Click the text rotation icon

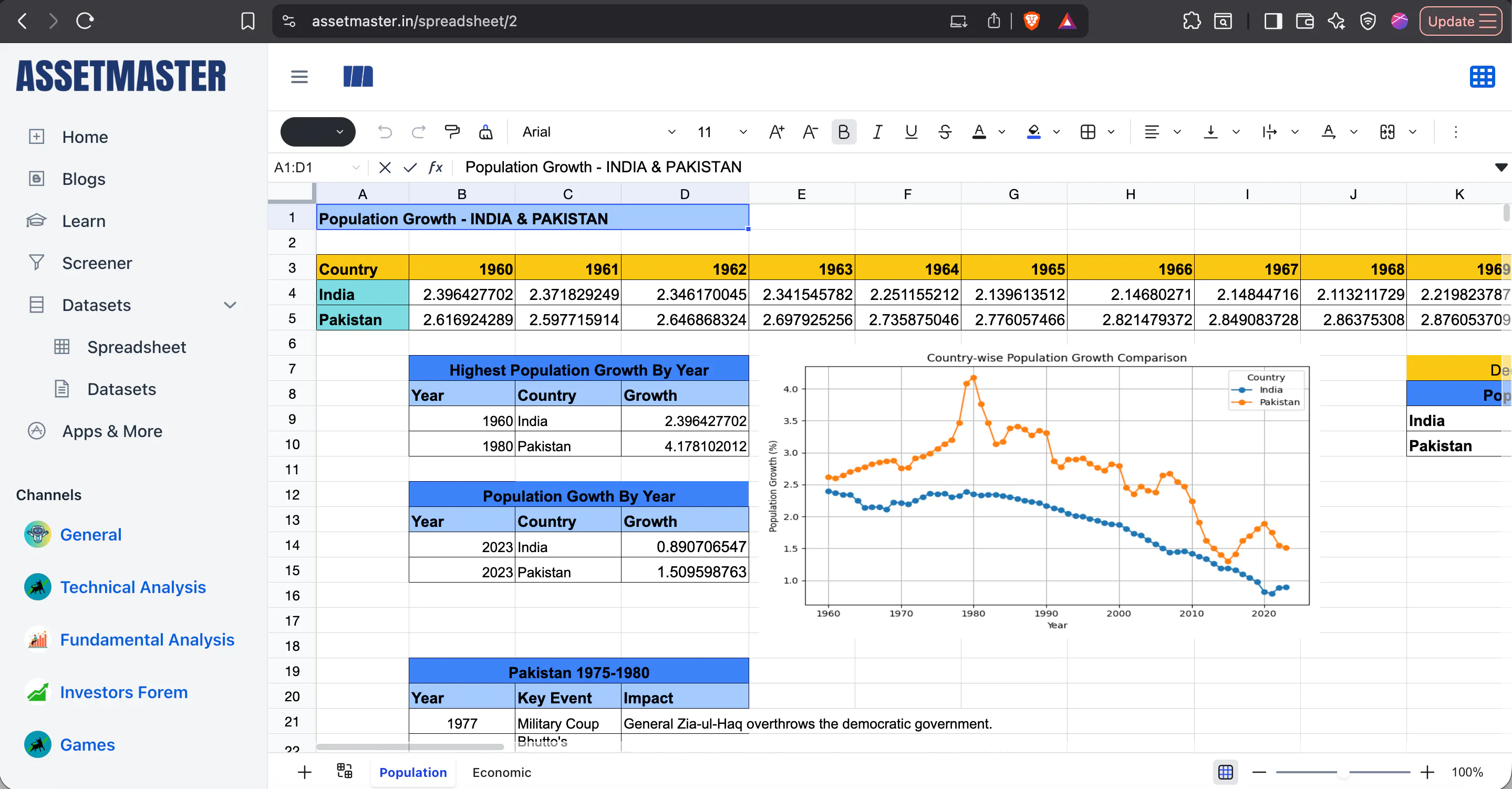pos(1328,132)
